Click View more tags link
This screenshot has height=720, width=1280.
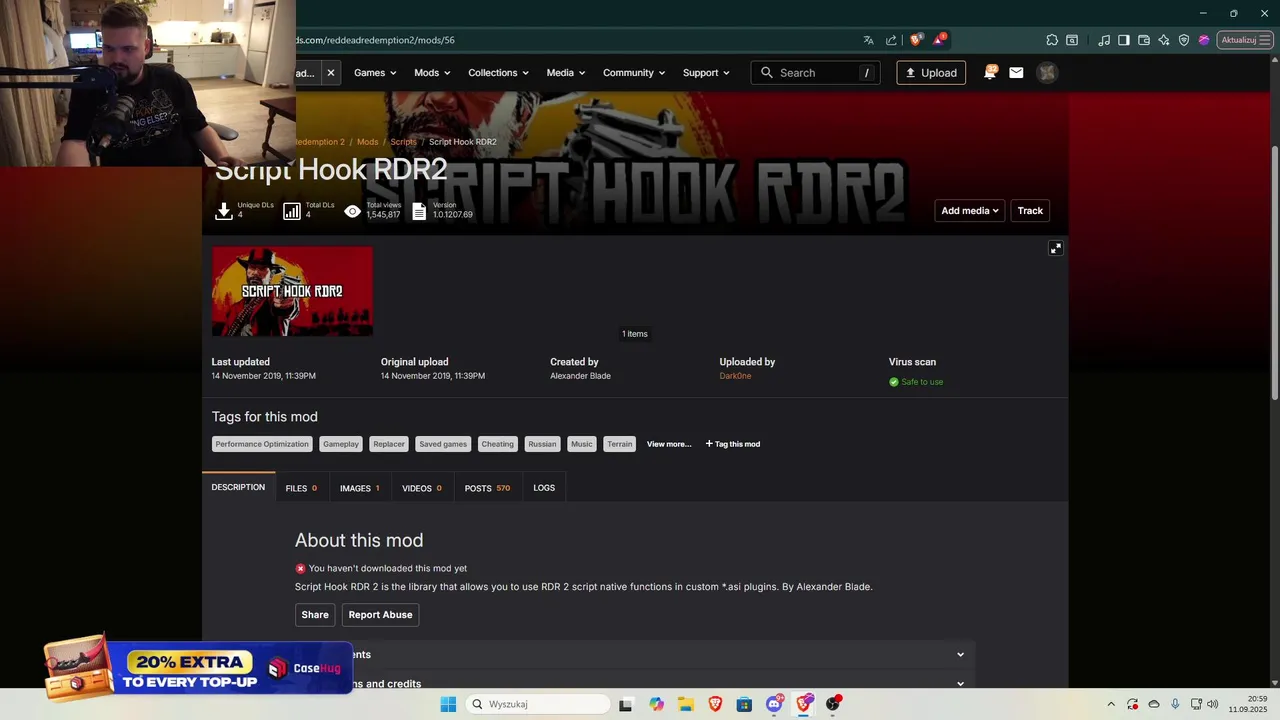(x=669, y=444)
